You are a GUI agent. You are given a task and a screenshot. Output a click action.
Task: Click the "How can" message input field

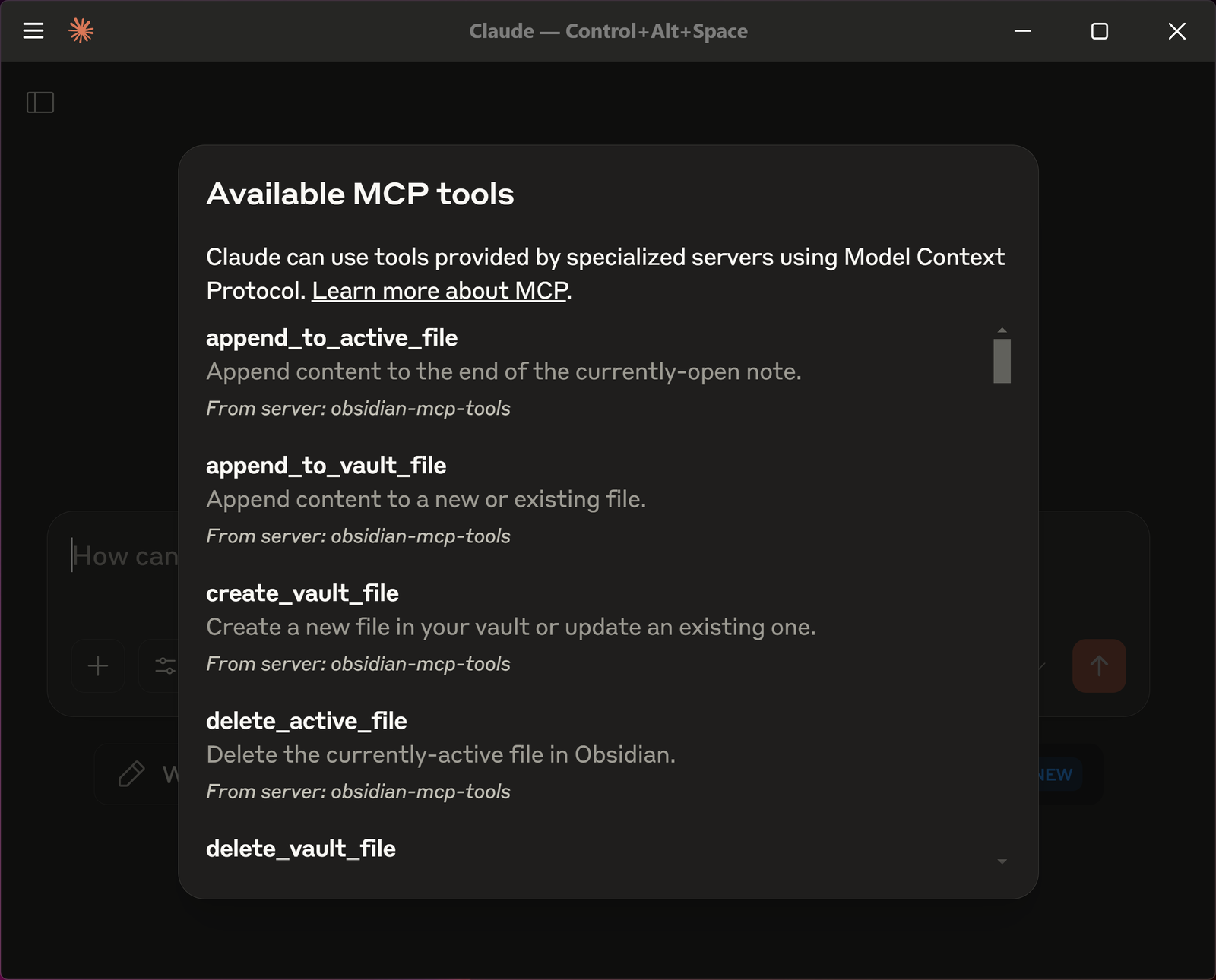125,556
